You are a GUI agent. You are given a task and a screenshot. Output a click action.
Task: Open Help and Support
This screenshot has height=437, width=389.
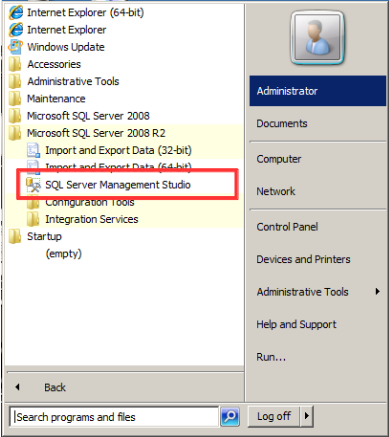[296, 324]
